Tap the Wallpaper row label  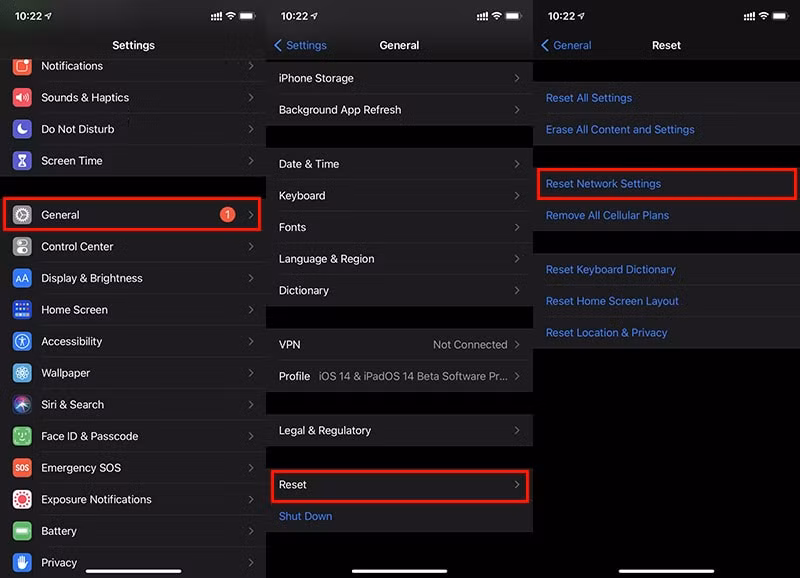tap(65, 373)
